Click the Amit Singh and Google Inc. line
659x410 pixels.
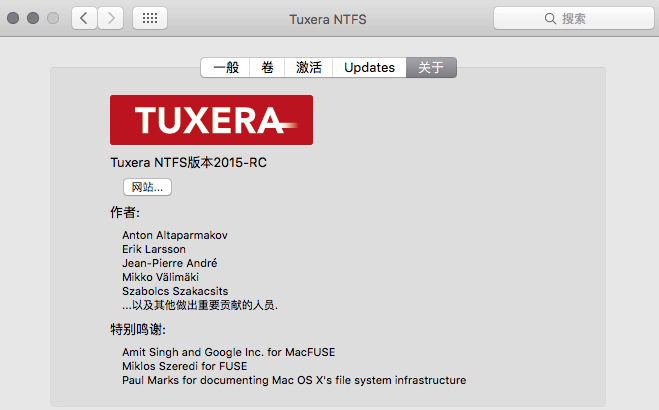coord(229,352)
